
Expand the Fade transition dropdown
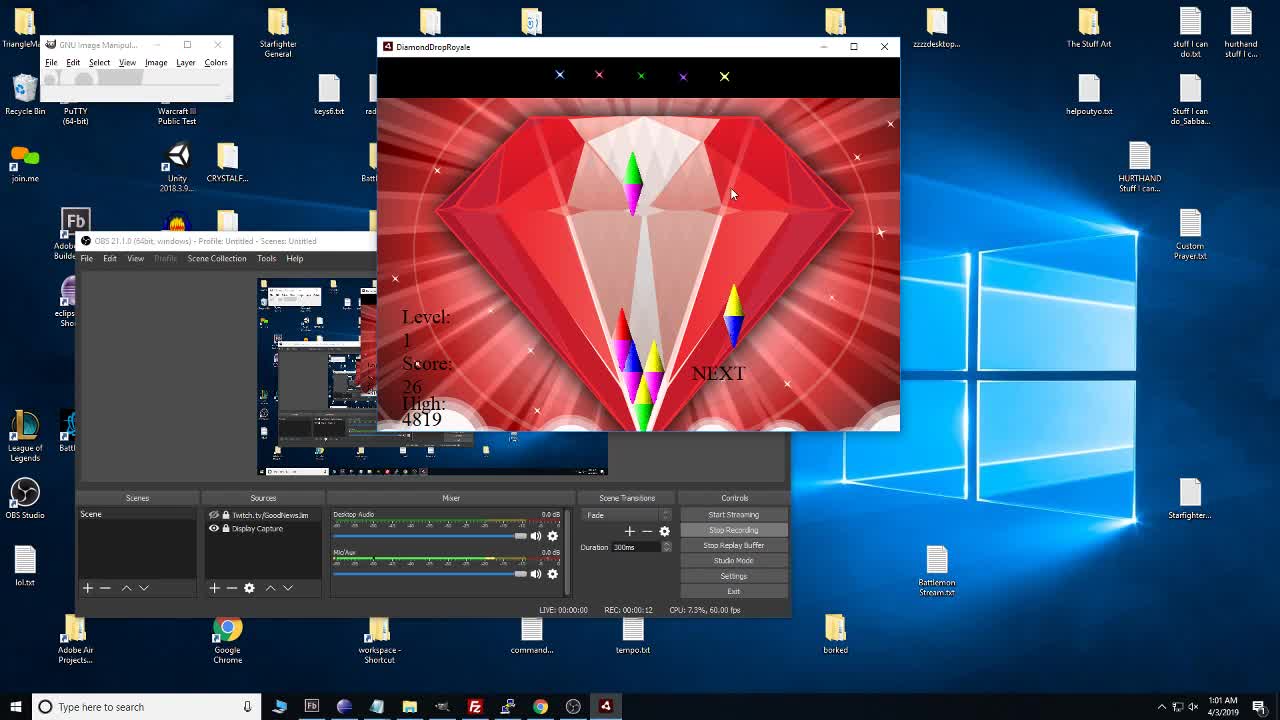tap(665, 515)
